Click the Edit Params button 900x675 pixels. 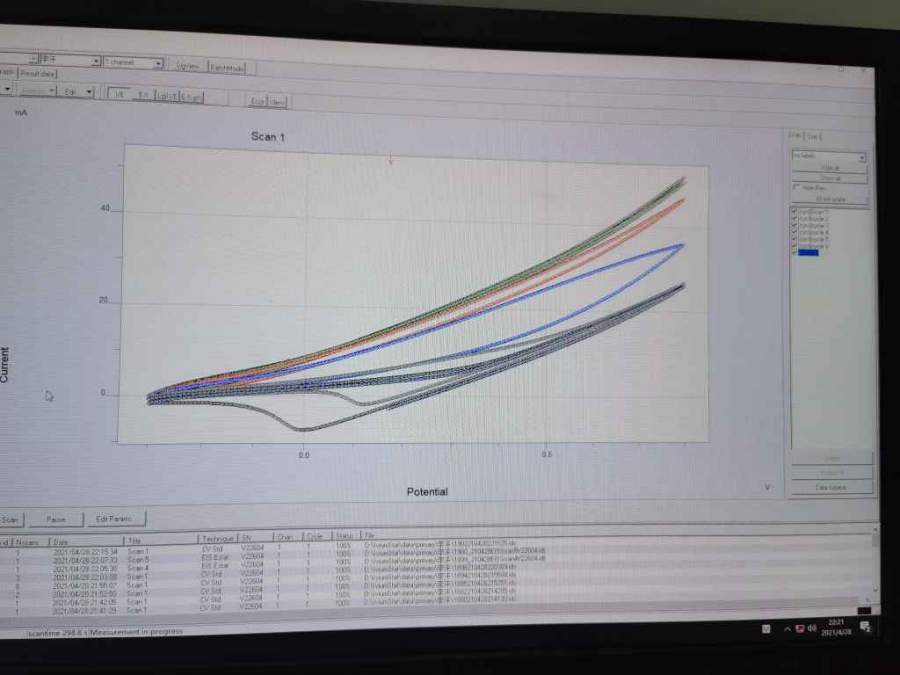[x=117, y=519]
